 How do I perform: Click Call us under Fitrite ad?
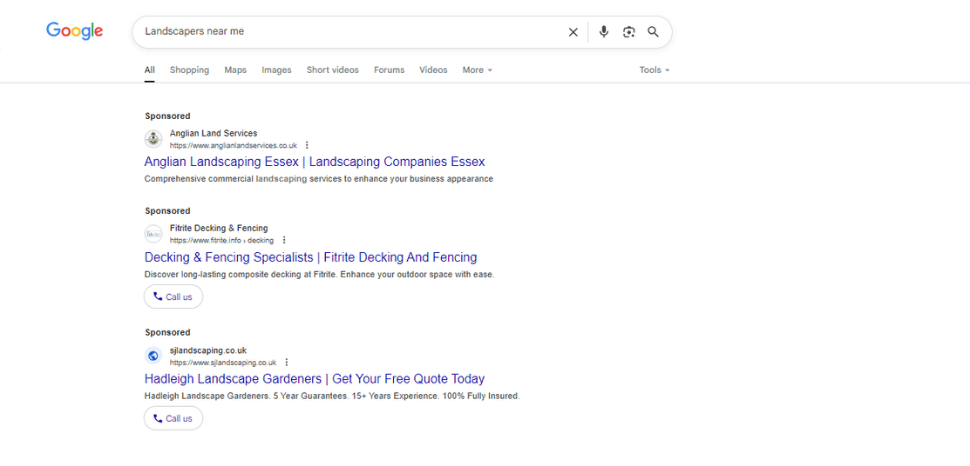coord(173,296)
